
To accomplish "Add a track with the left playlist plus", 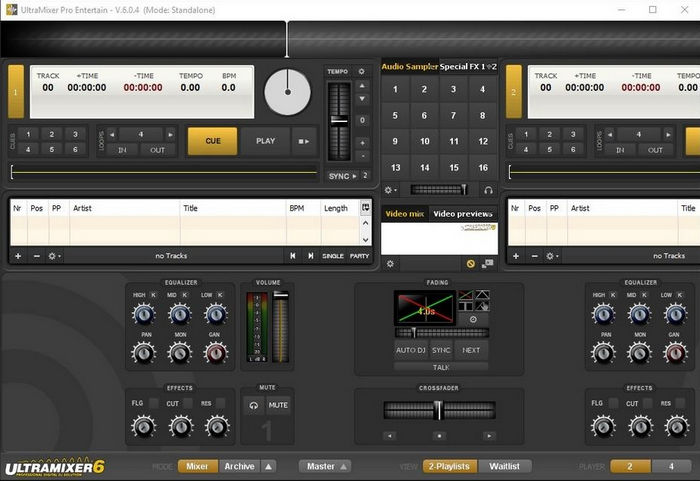I will pyautogui.click(x=18, y=256).
